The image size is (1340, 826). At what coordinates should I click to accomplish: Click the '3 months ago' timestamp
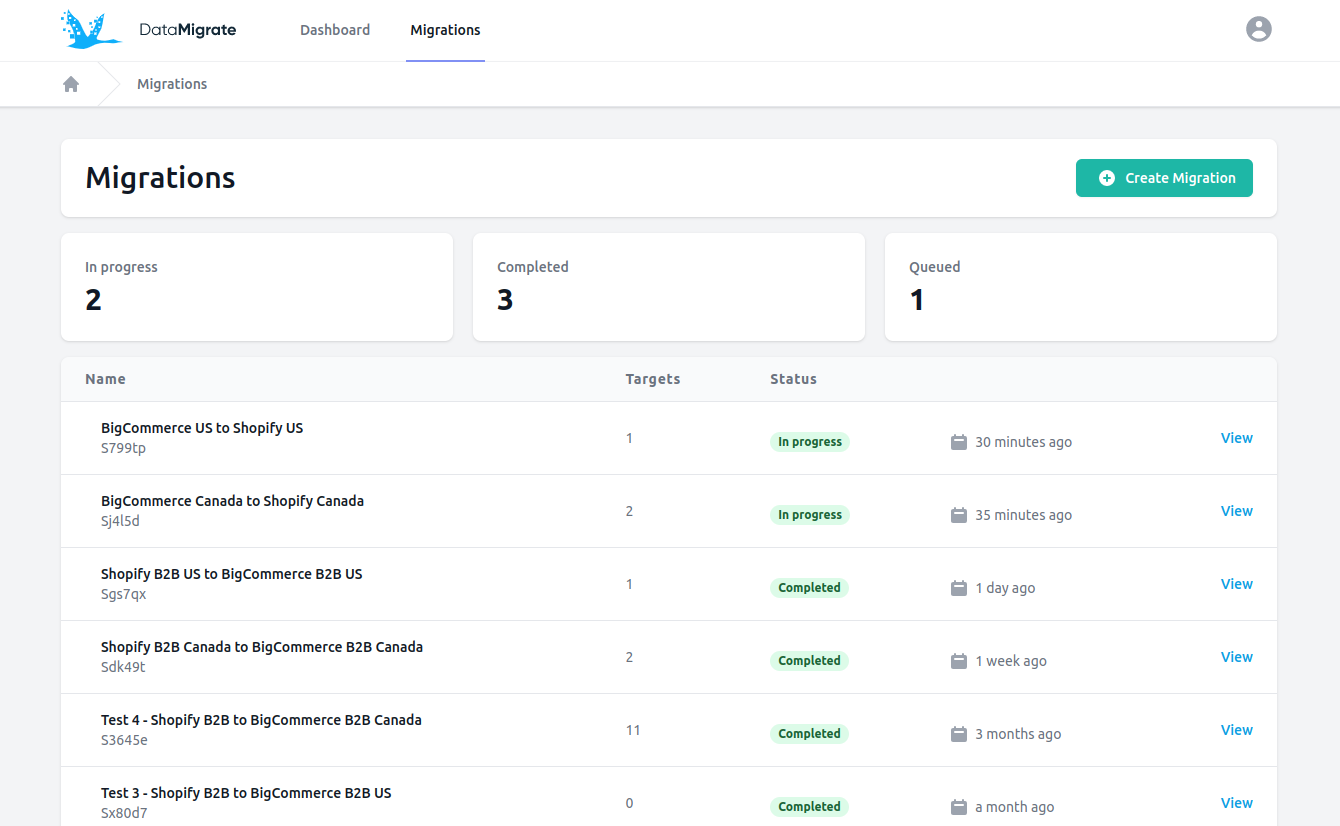[1018, 734]
